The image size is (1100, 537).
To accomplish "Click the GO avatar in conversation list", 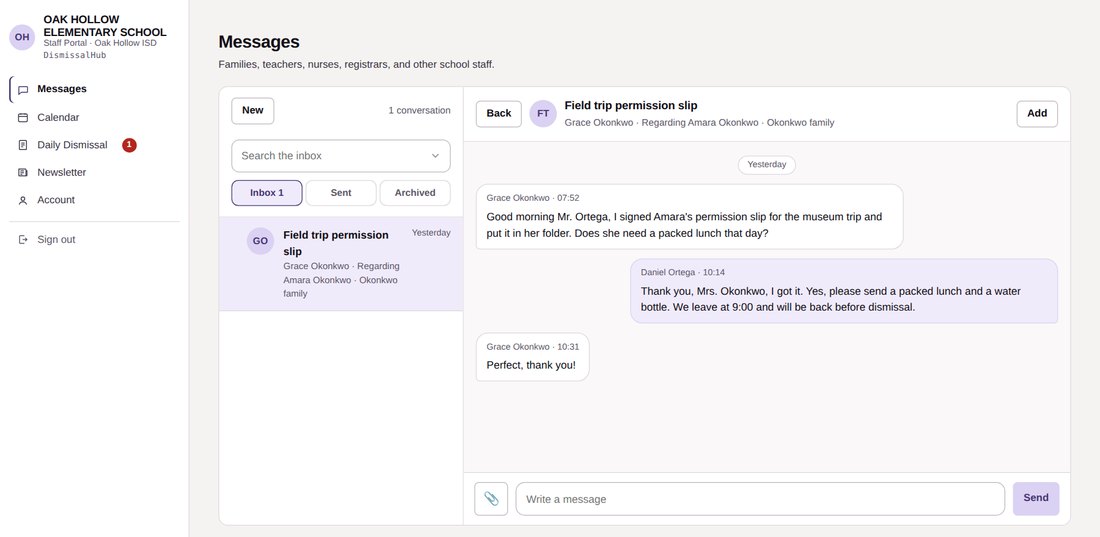I will point(260,241).
